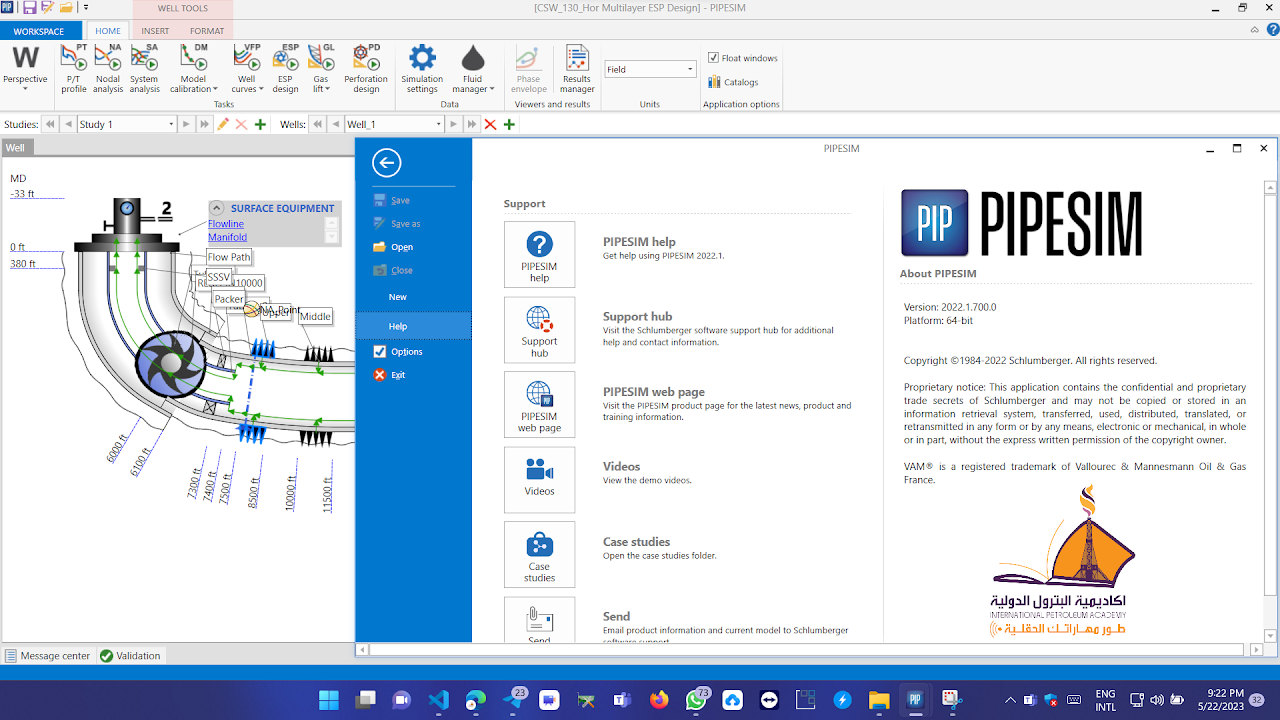Click the Flow Path label in schematic
Screen dimensions: 1280x720
pyautogui.click(x=229, y=257)
